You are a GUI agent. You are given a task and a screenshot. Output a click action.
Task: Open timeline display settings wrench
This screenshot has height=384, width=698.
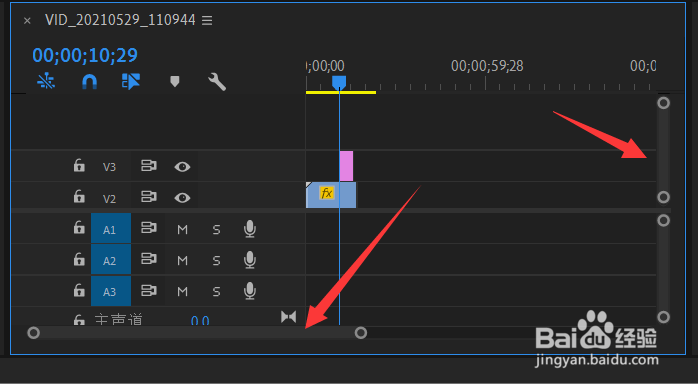(217, 82)
